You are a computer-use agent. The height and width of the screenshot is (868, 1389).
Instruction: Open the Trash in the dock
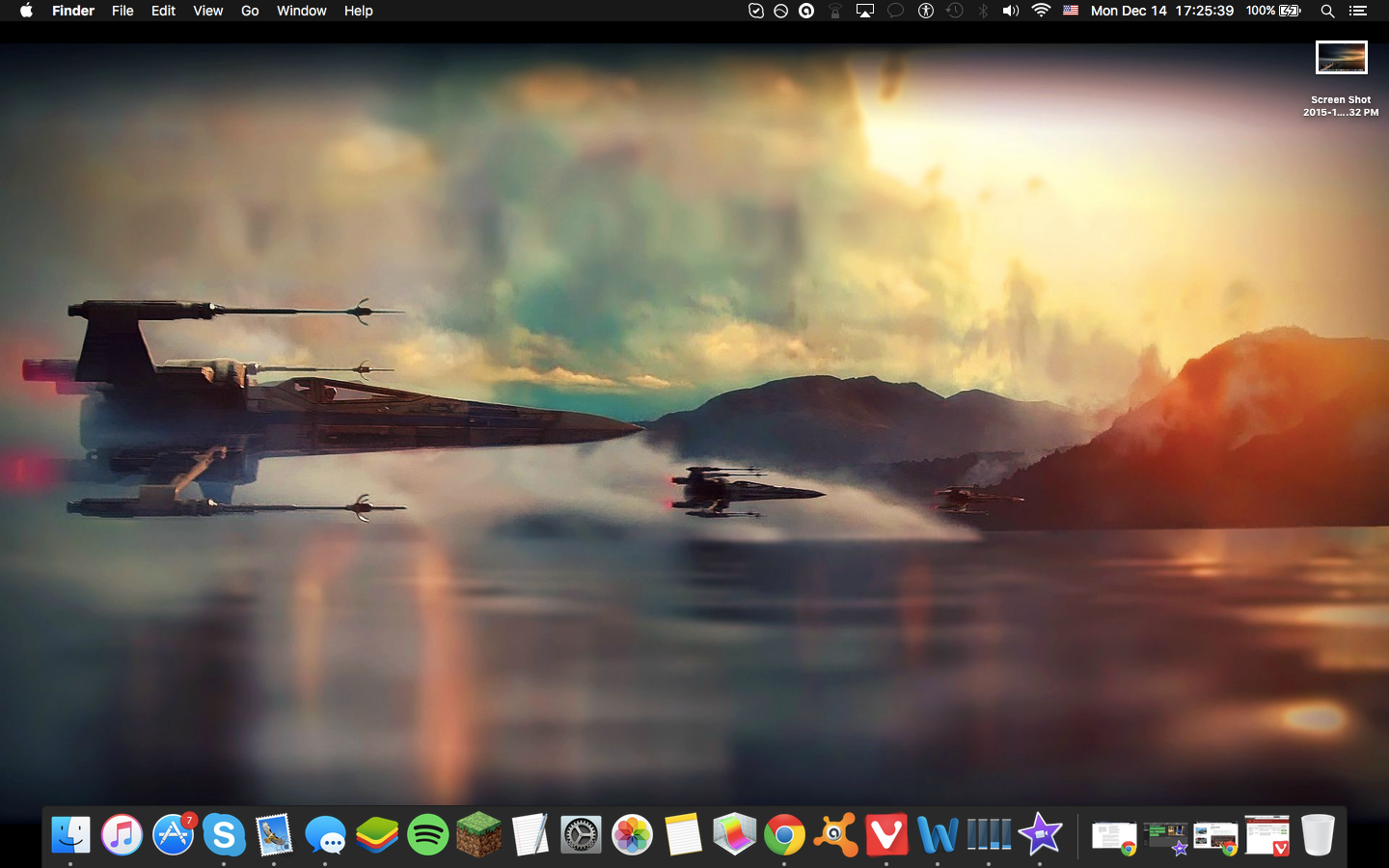tap(1318, 834)
